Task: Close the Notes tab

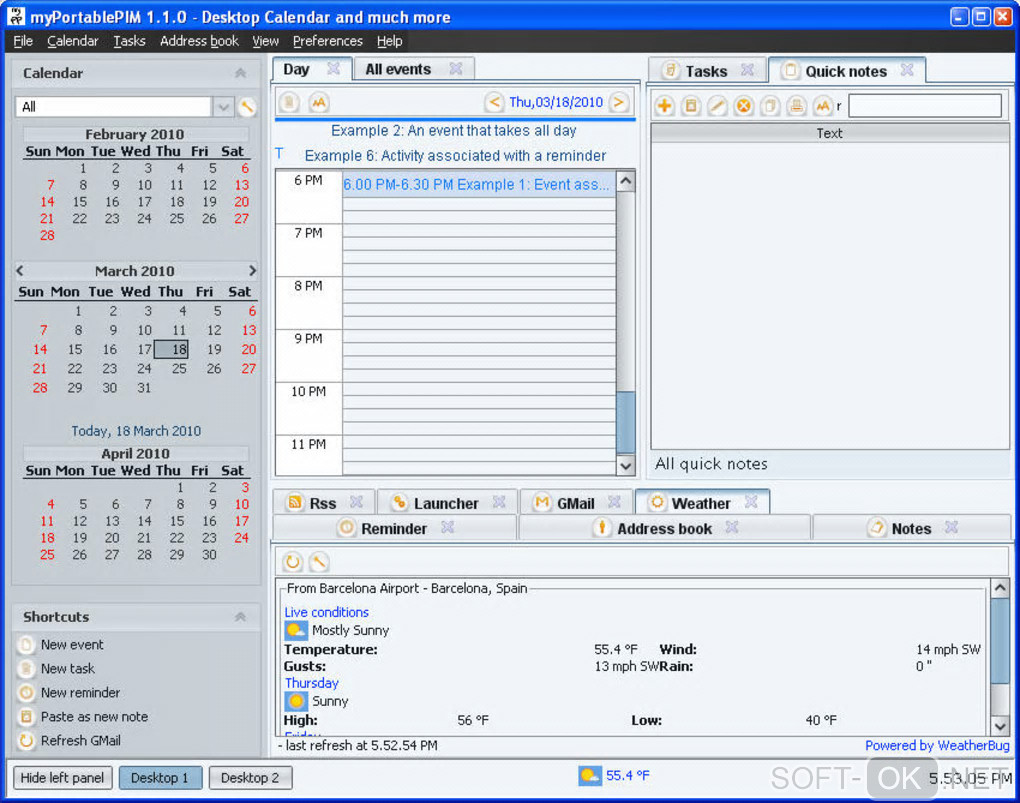Action: tap(951, 527)
